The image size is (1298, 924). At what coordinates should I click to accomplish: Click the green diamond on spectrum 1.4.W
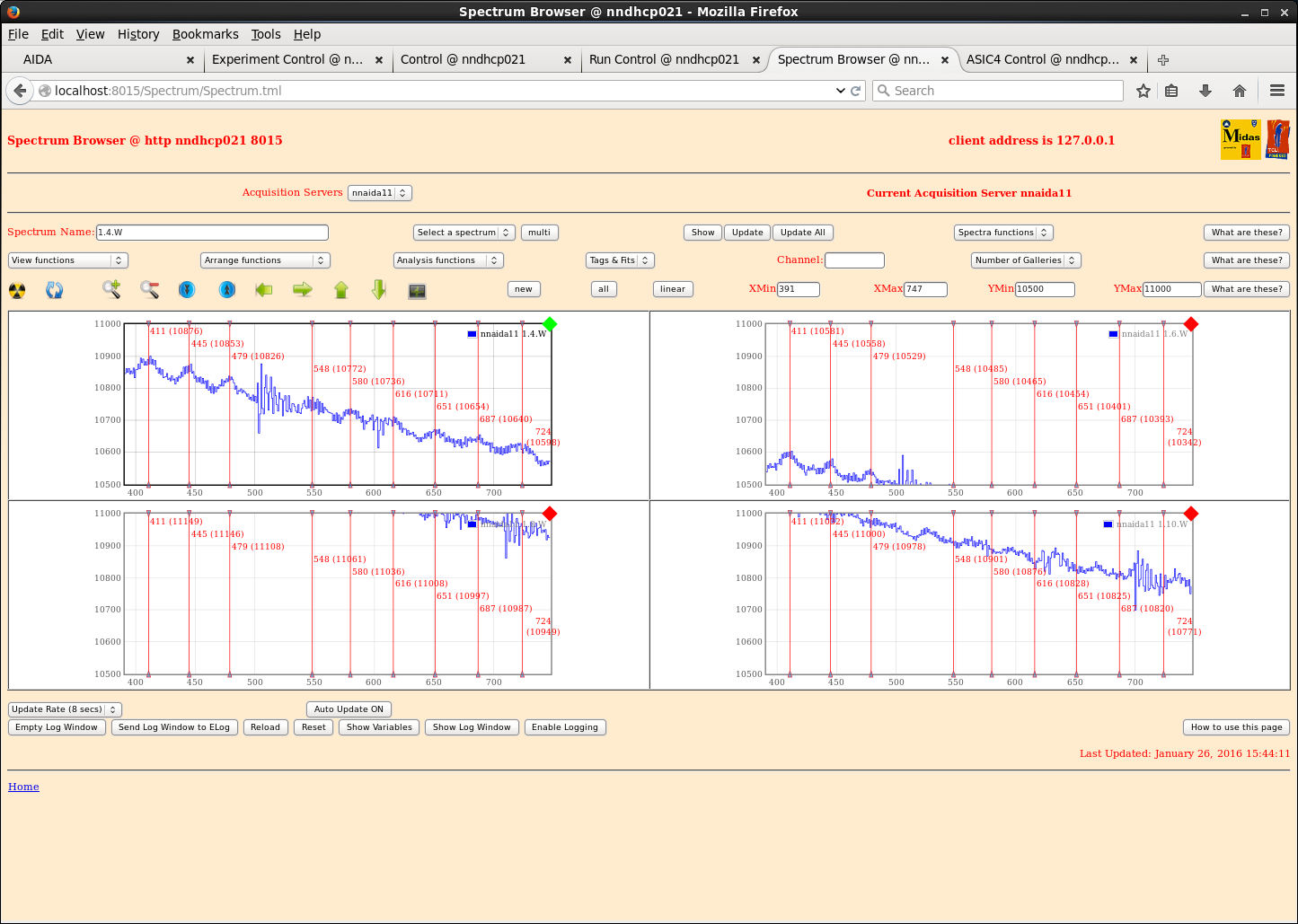pos(550,324)
